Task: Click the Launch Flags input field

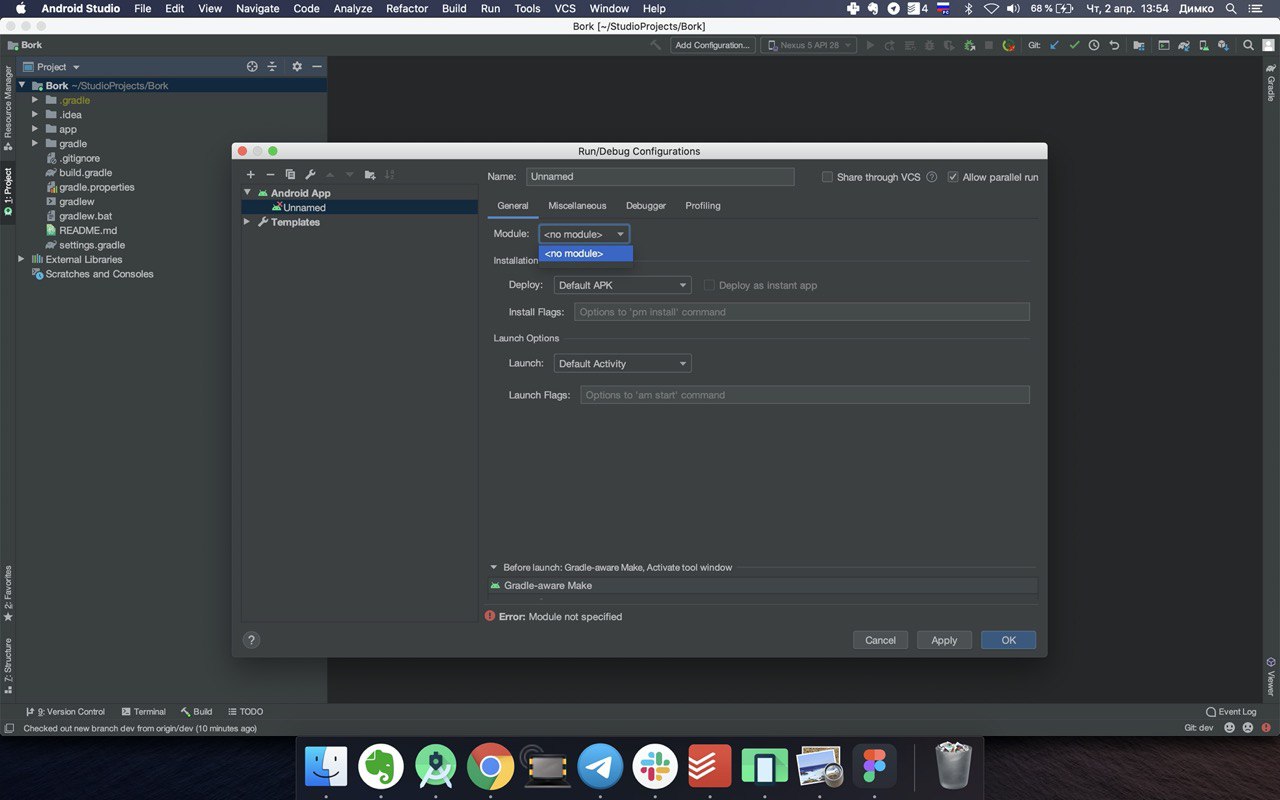Action: 805,395
